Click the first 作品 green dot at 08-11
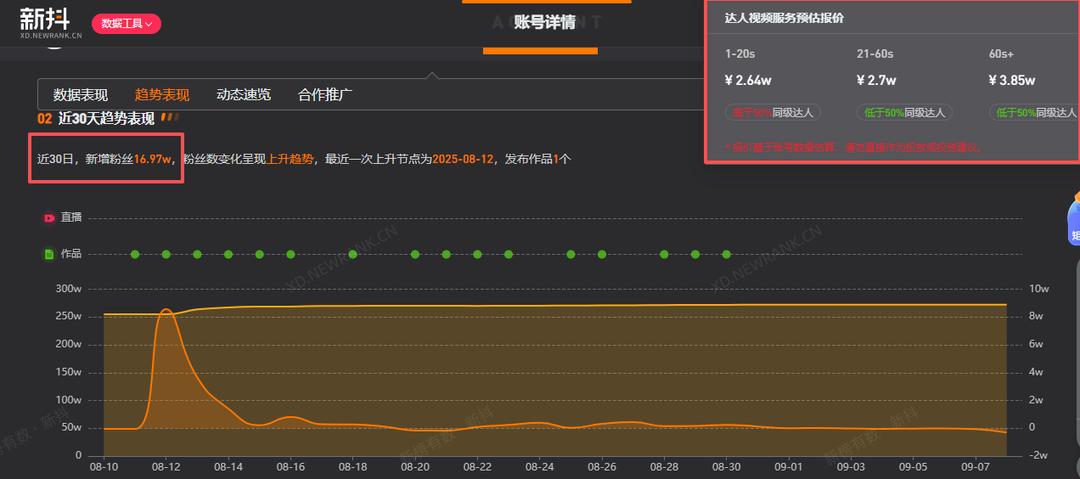 135,254
